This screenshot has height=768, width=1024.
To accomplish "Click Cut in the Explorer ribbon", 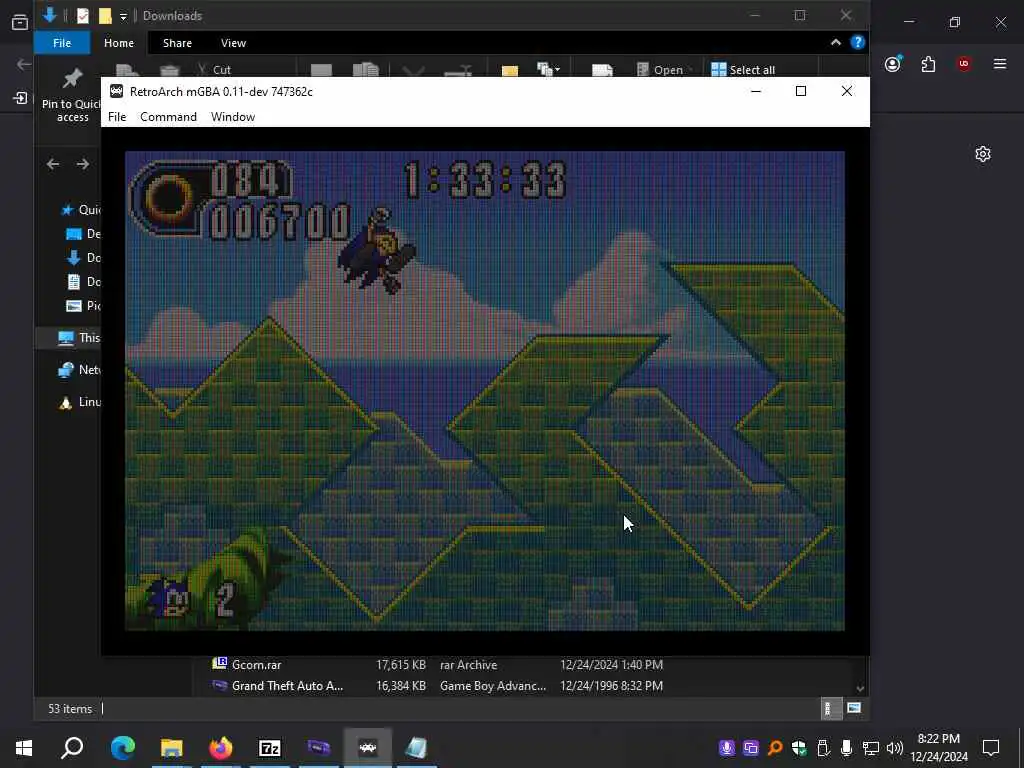I will tap(214, 69).
